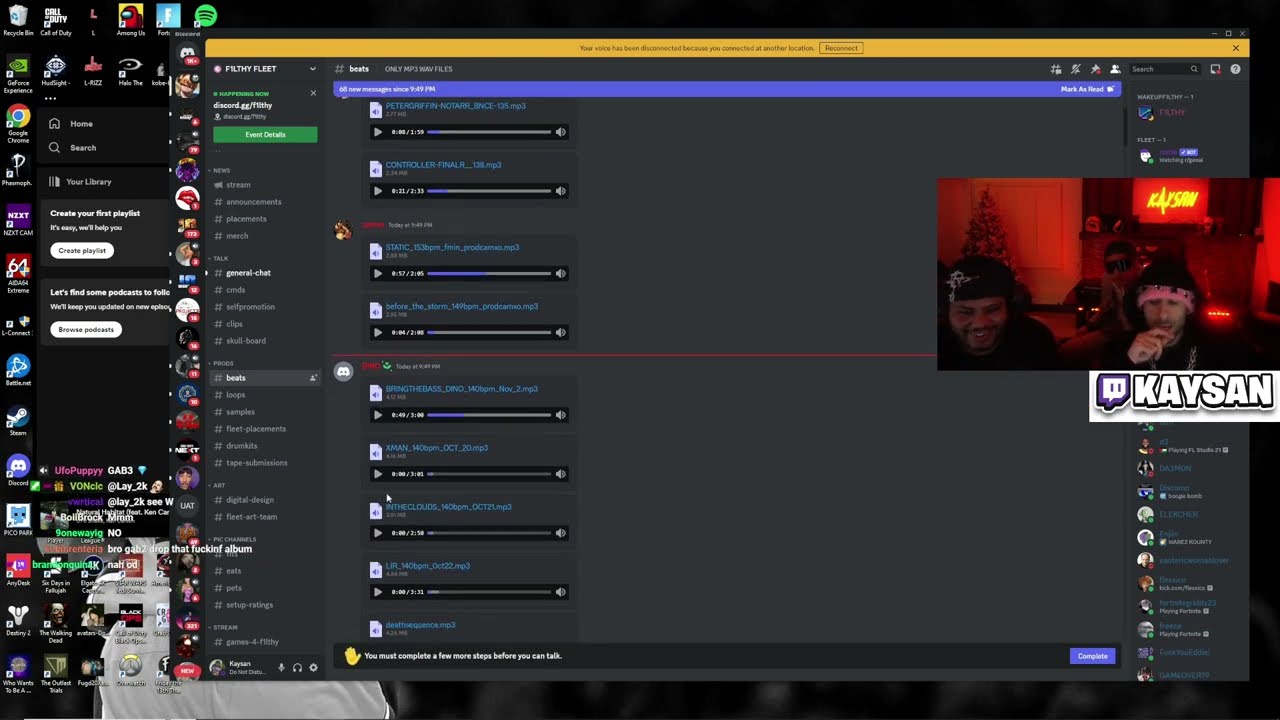Collapse the TALK channel category
The height and width of the screenshot is (720, 1280).
click(x=218, y=258)
